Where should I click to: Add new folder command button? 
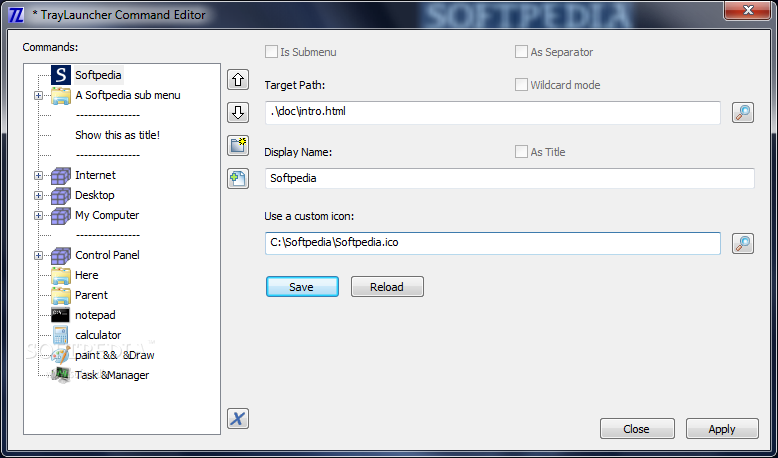click(x=238, y=145)
